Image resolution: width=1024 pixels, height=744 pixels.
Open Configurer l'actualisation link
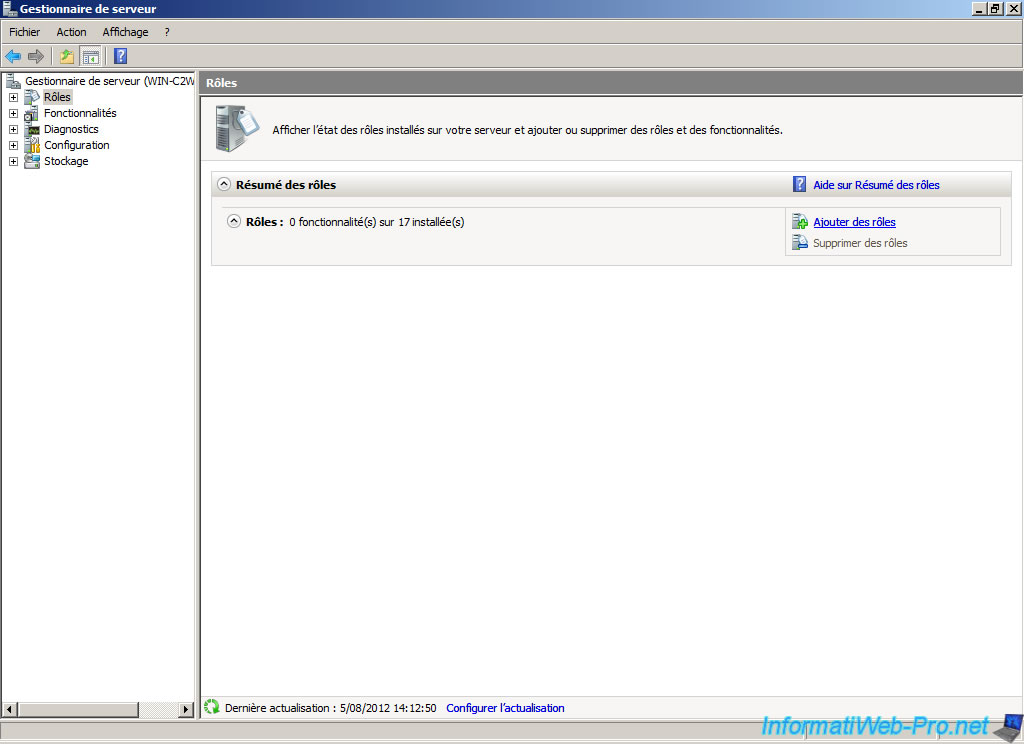pos(505,708)
